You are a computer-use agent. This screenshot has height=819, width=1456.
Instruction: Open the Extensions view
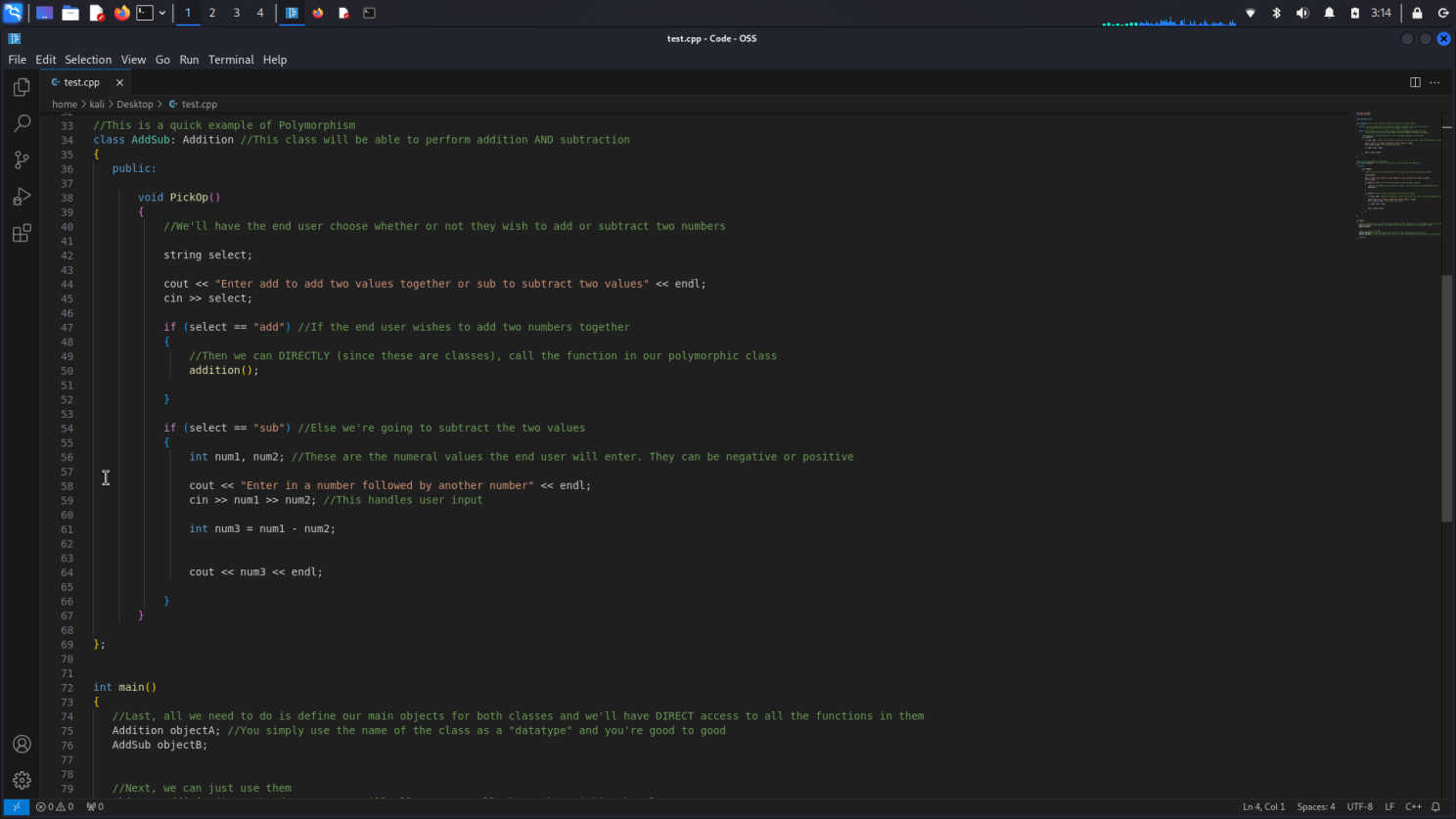point(22,233)
